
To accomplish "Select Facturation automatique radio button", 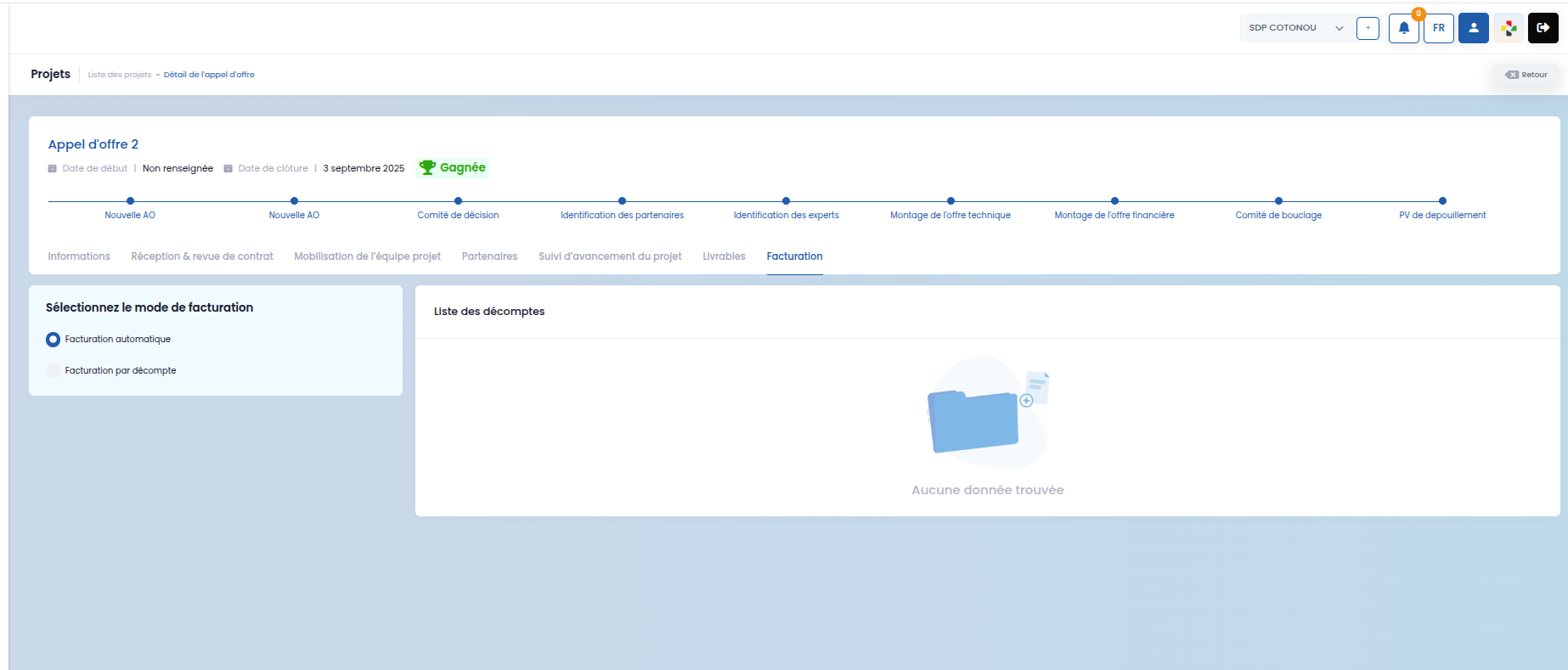I will [x=53, y=340].
